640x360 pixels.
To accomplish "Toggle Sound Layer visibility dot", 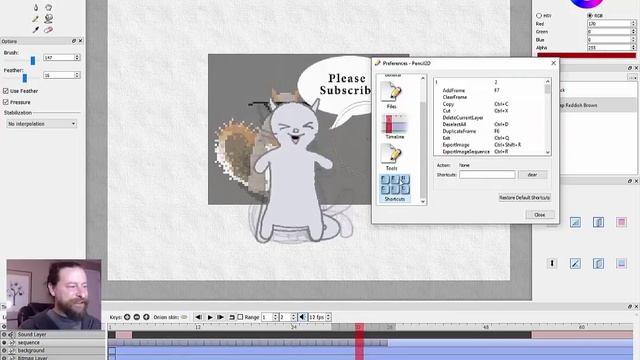I will [4, 334].
